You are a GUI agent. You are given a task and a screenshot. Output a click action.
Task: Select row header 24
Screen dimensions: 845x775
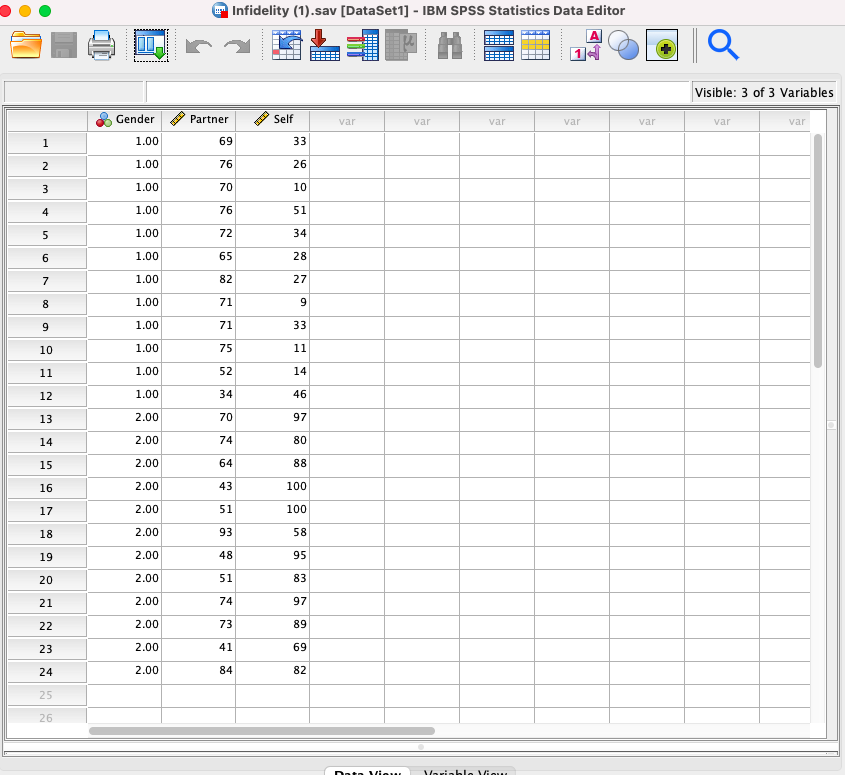47,672
